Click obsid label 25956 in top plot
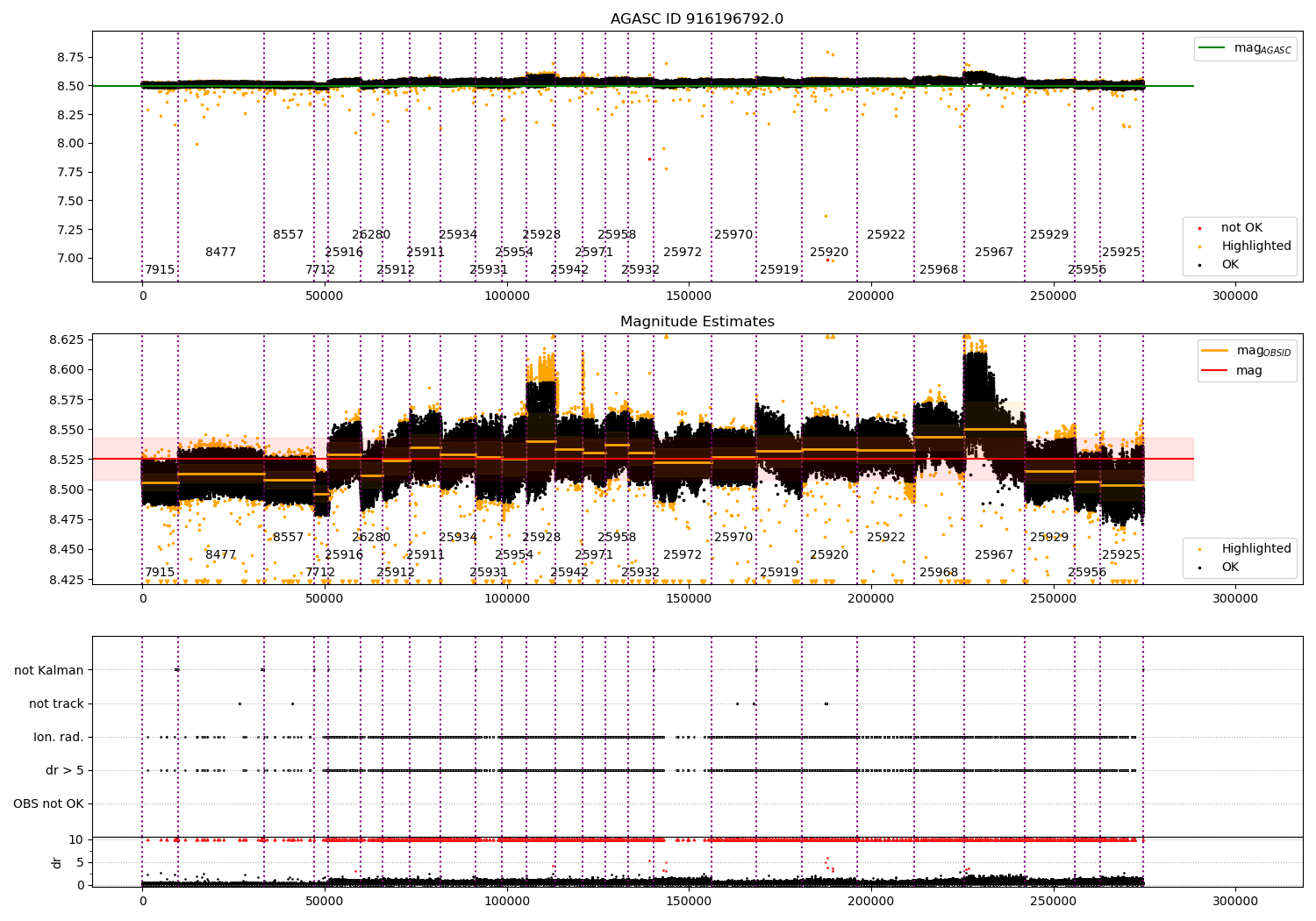 [1087, 269]
